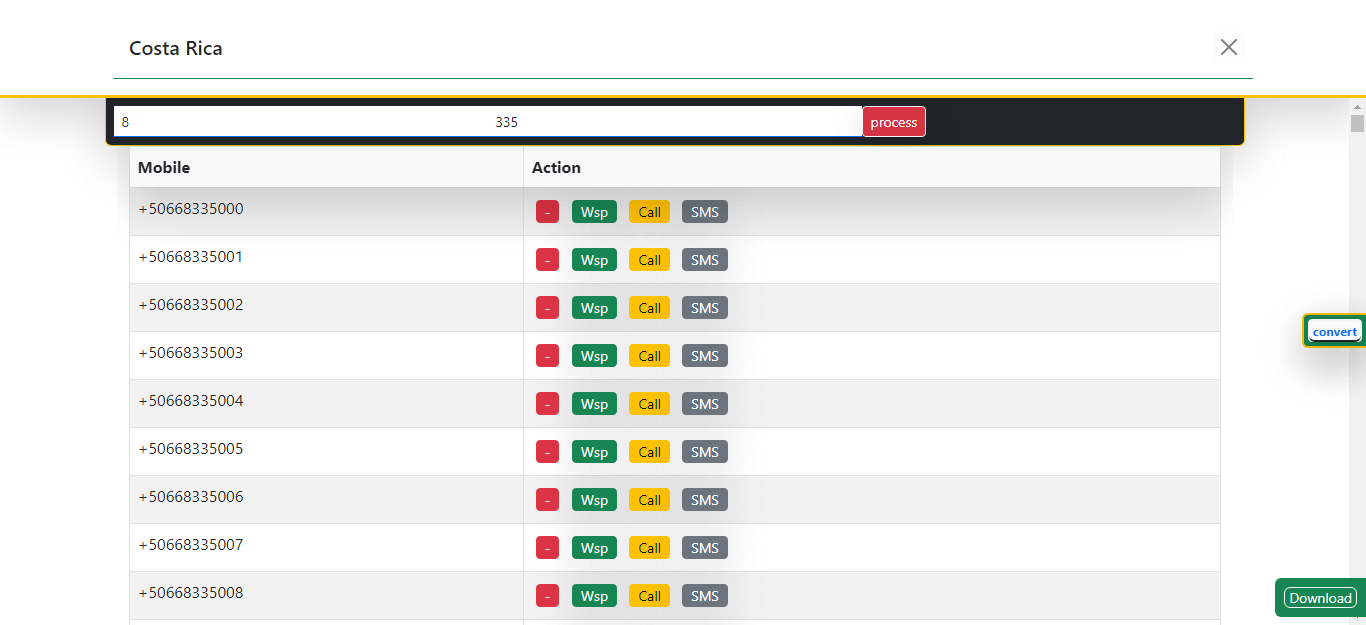This screenshot has width=1366, height=625.
Task: Delete the row for +50668335004
Action: pos(547,404)
